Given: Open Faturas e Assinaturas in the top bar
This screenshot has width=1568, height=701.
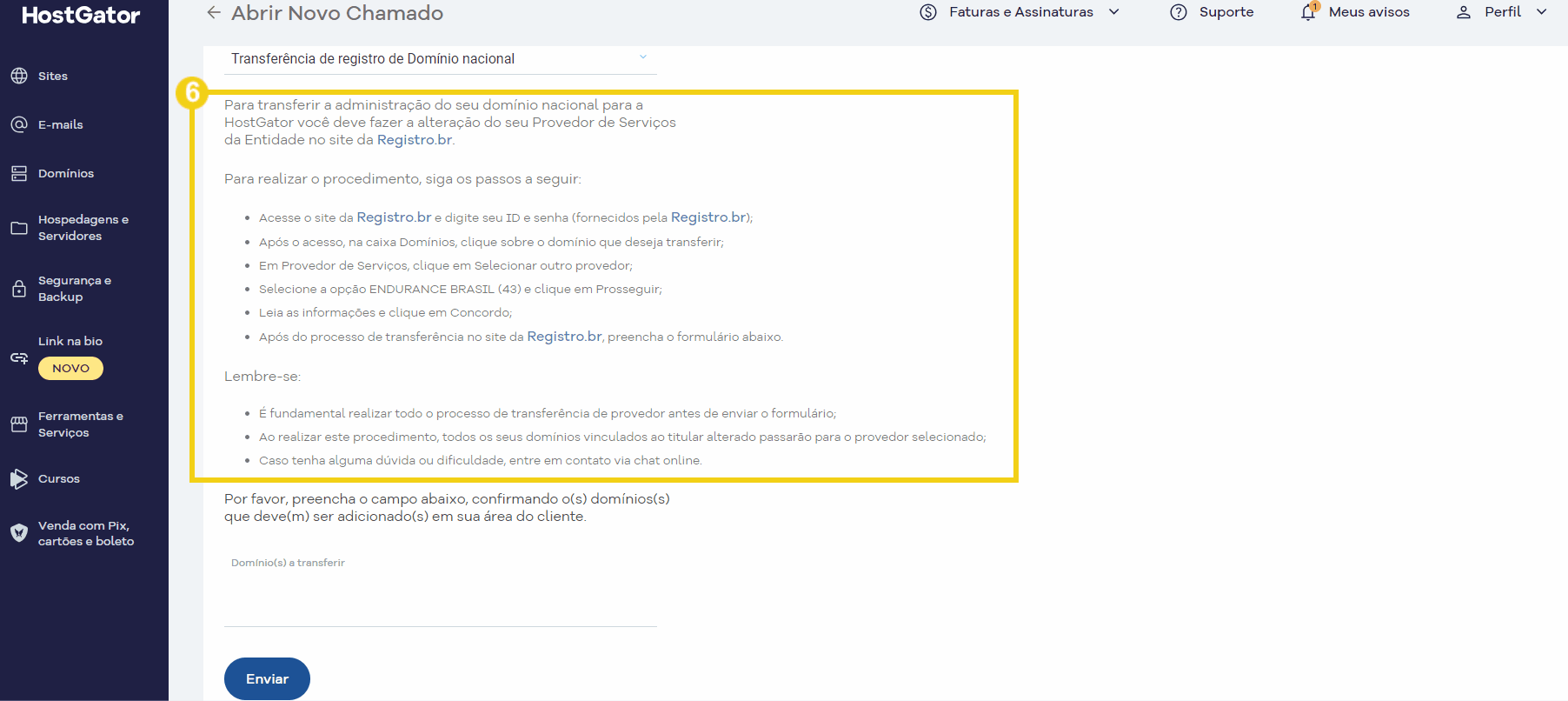Looking at the screenshot, I should point(1021,12).
